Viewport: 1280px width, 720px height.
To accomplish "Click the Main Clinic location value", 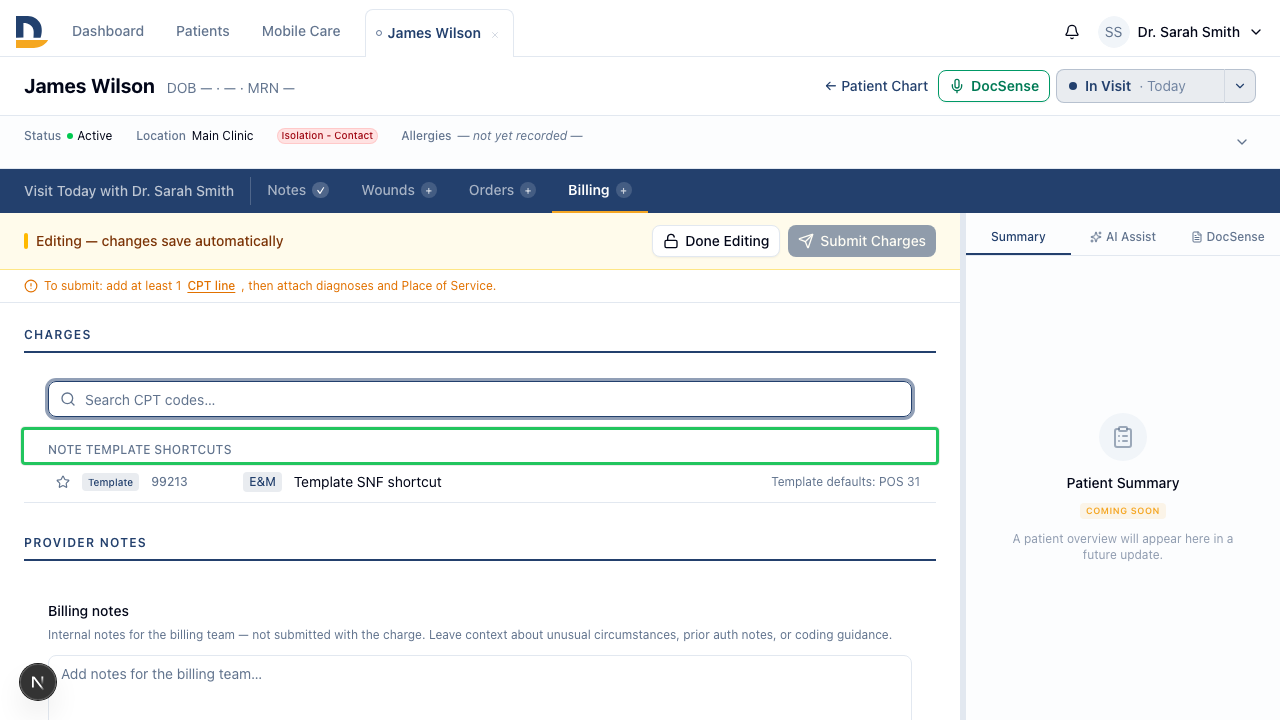I will [223, 136].
